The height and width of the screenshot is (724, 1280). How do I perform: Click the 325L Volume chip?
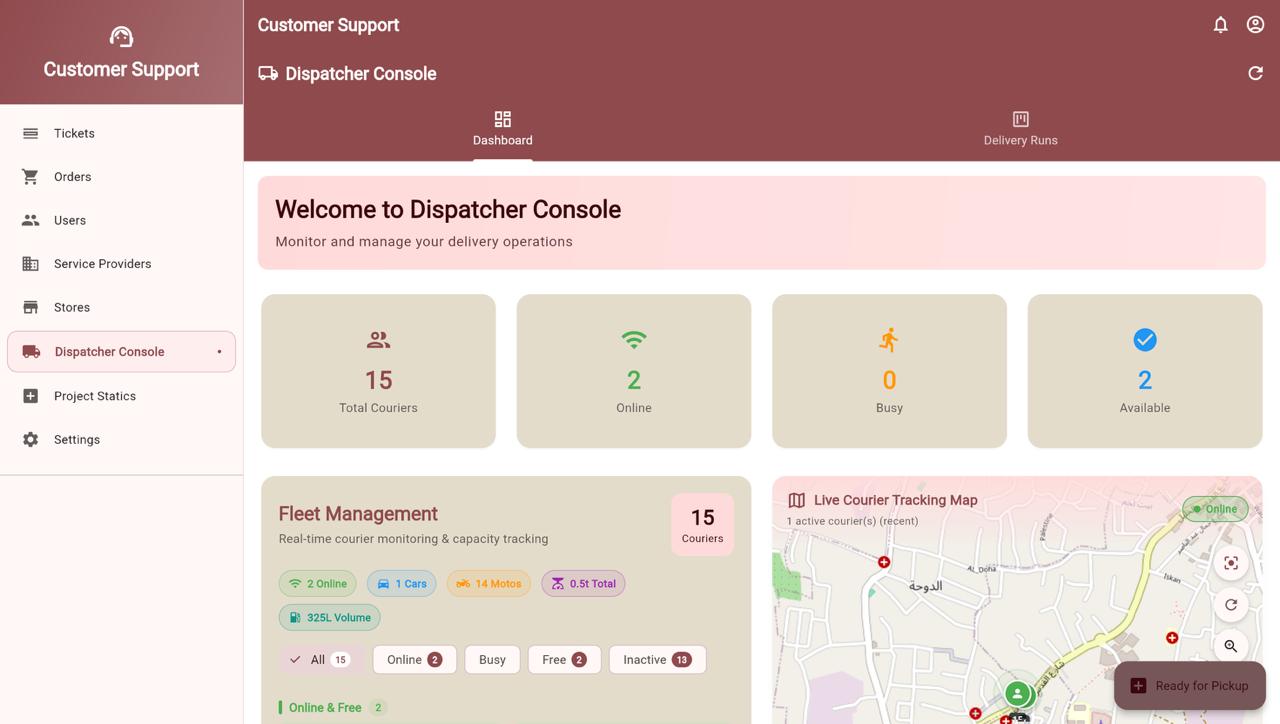(329, 617)
